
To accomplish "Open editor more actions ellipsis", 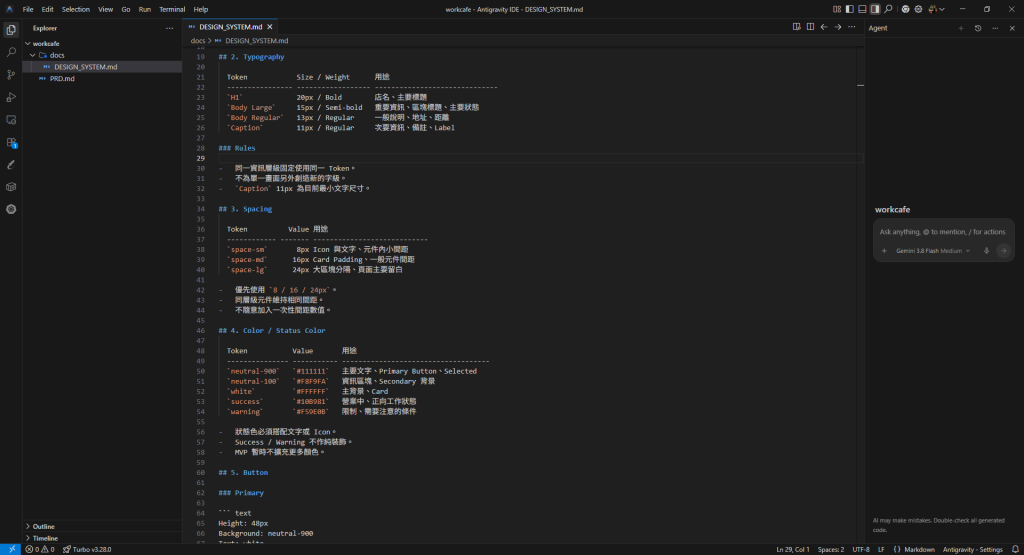I will pos(852,27).
